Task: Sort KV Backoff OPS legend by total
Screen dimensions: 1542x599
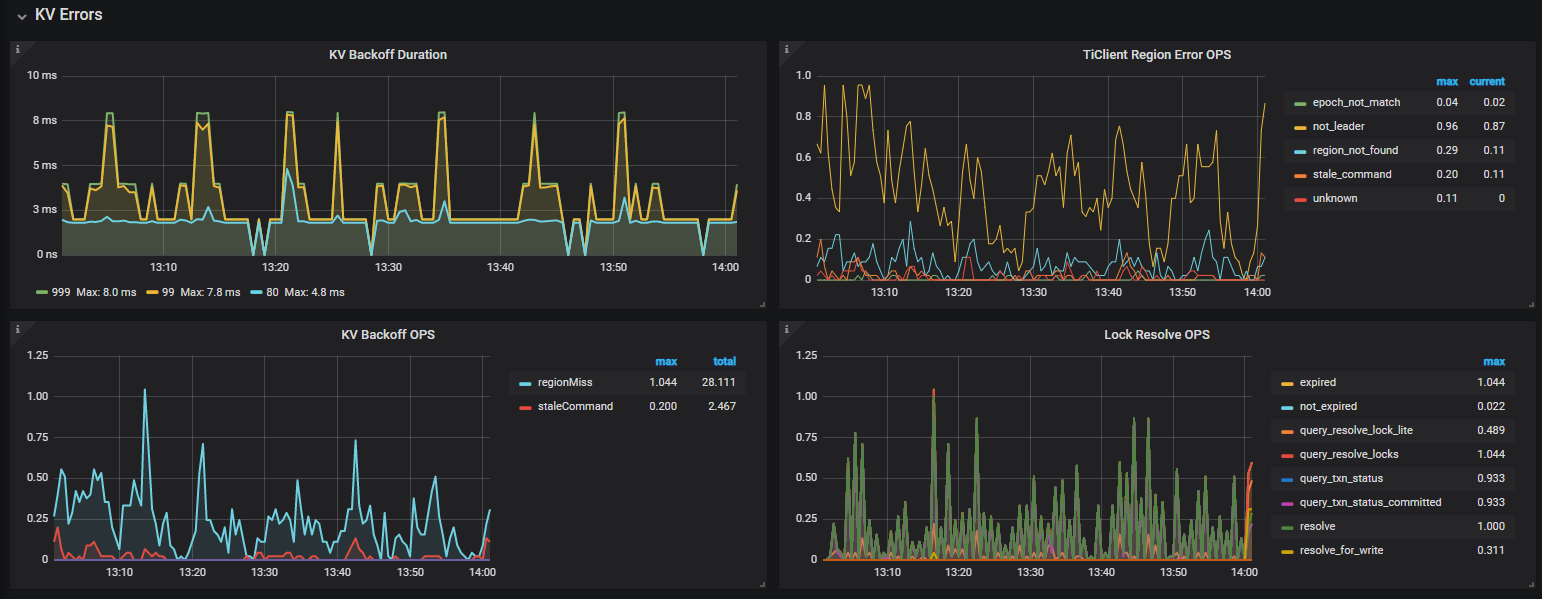Action: point(724,361)
